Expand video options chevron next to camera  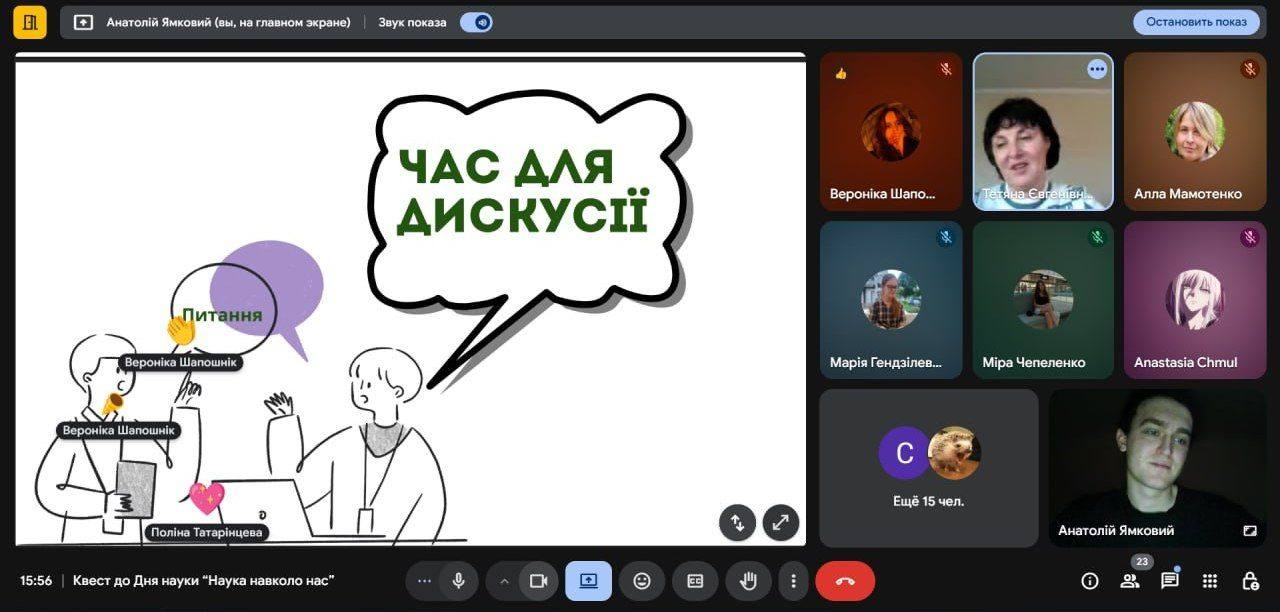tap(504, 581)
